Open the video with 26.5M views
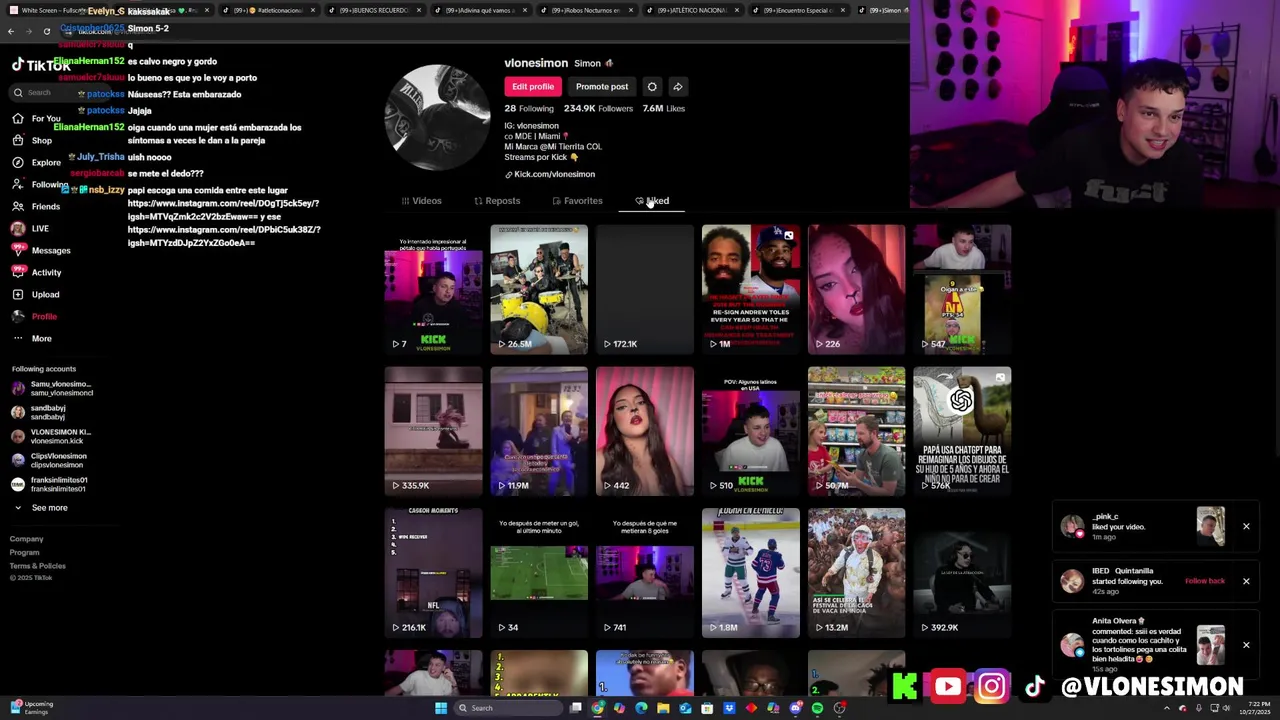 point(539,290)
